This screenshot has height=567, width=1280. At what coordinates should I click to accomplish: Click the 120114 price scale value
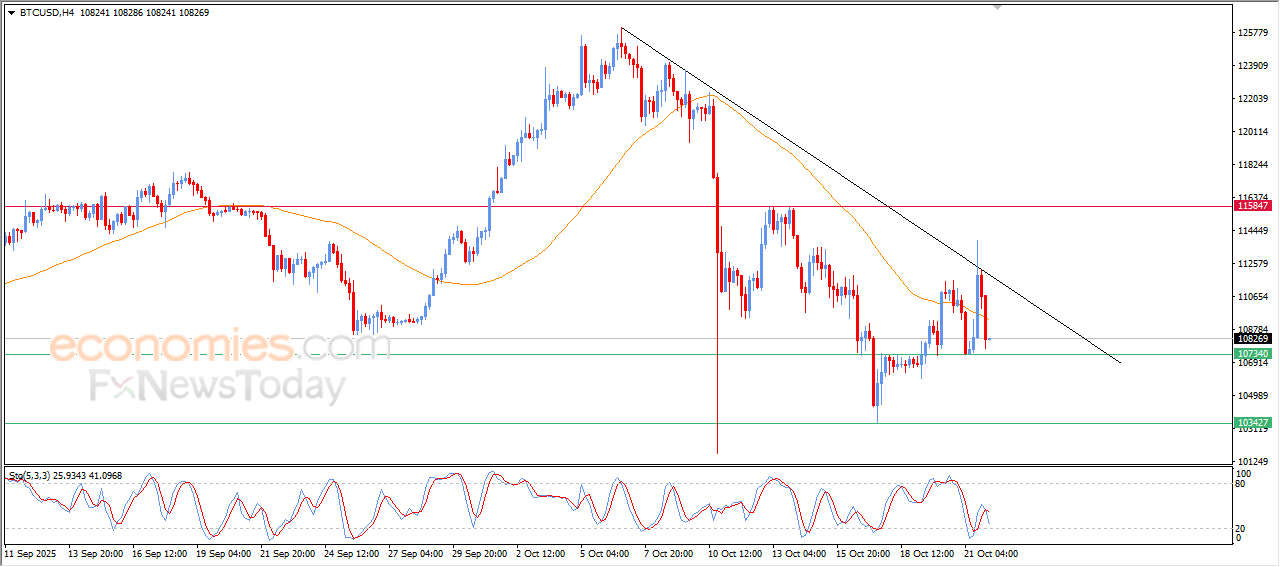coord(1253,132)
